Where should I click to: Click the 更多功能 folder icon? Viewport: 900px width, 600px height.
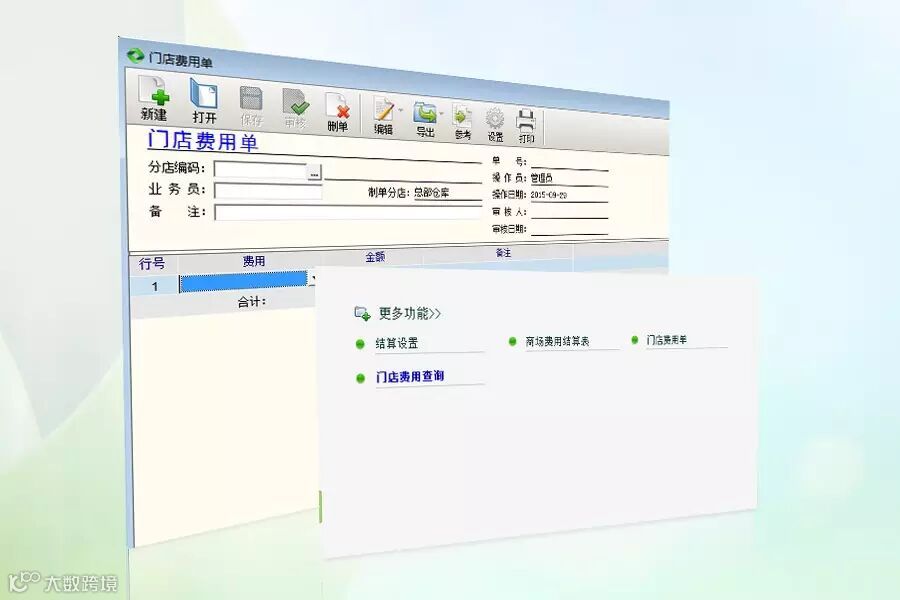tap(362, 313)
